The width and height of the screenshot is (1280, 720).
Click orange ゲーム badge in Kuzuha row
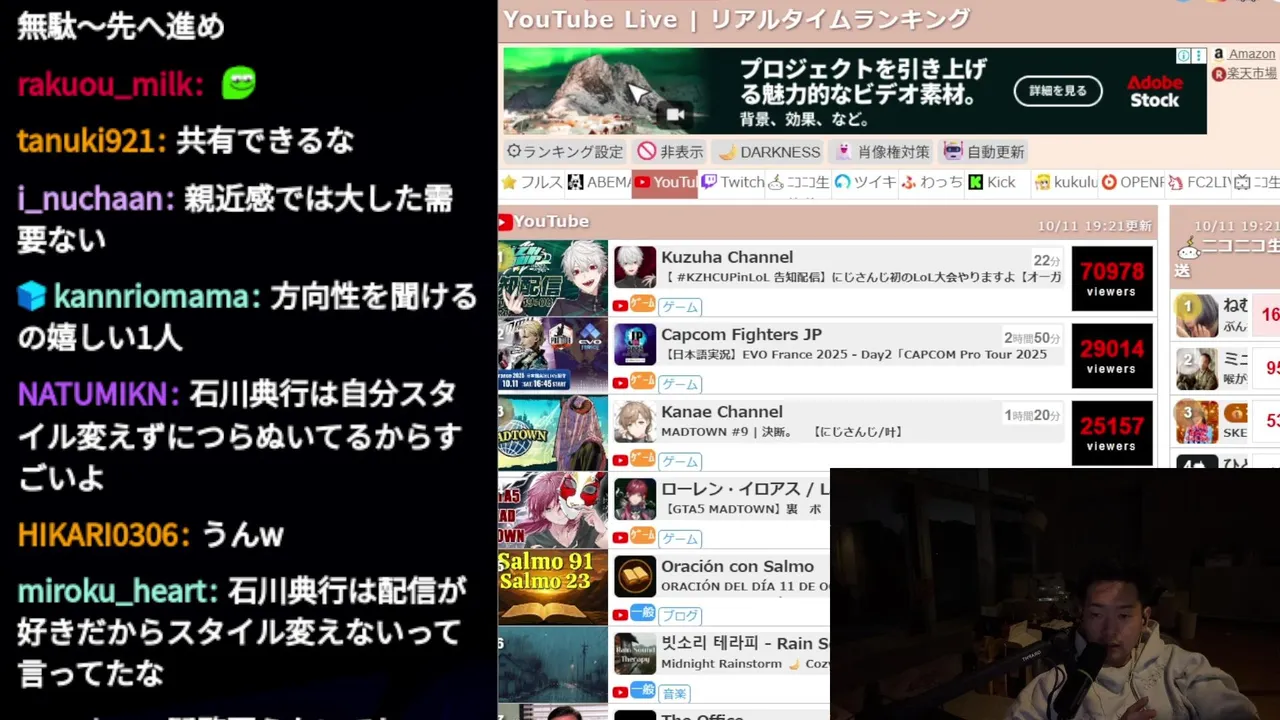642,304
